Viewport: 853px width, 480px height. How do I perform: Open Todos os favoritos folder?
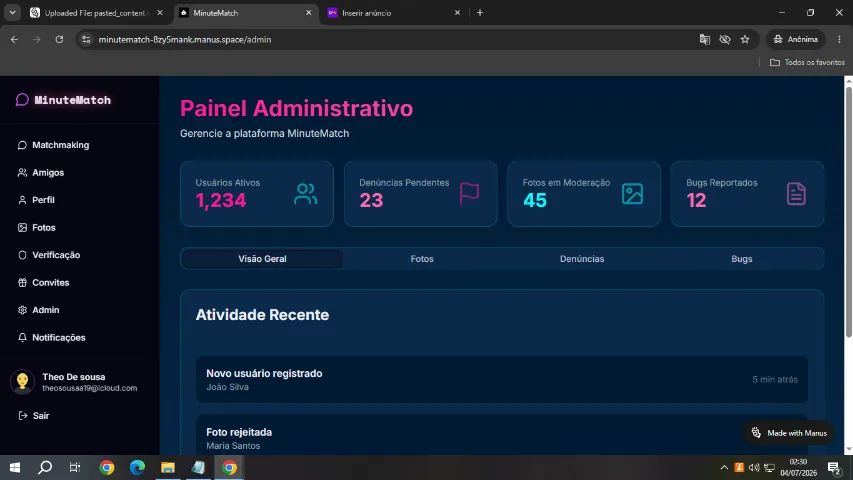coord(807,63)
